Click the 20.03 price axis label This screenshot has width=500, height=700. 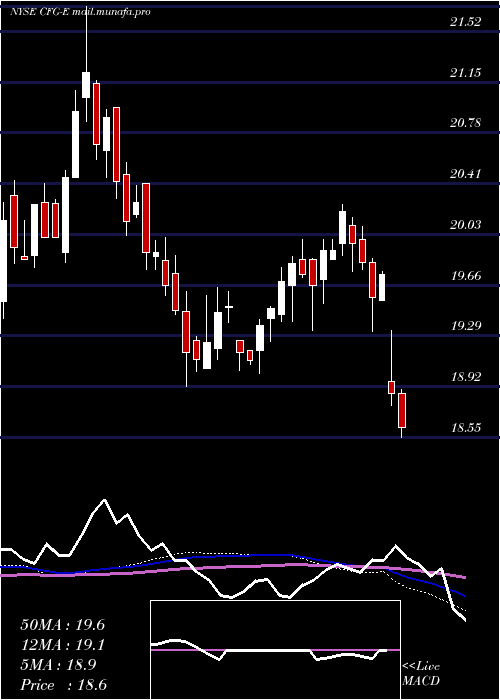(466, 225)
